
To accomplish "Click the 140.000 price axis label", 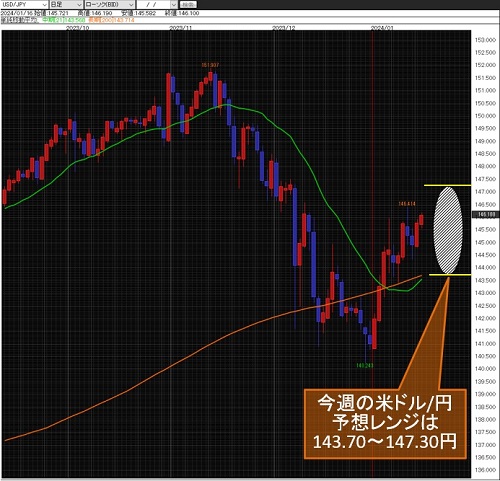I will pos(485,369).
